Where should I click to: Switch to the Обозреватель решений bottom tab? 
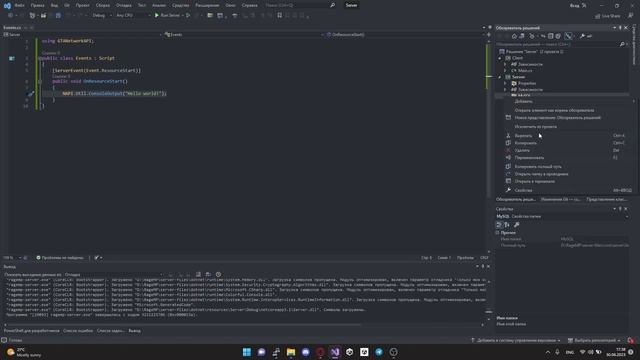pyautogui.click(x=516, y=199)
